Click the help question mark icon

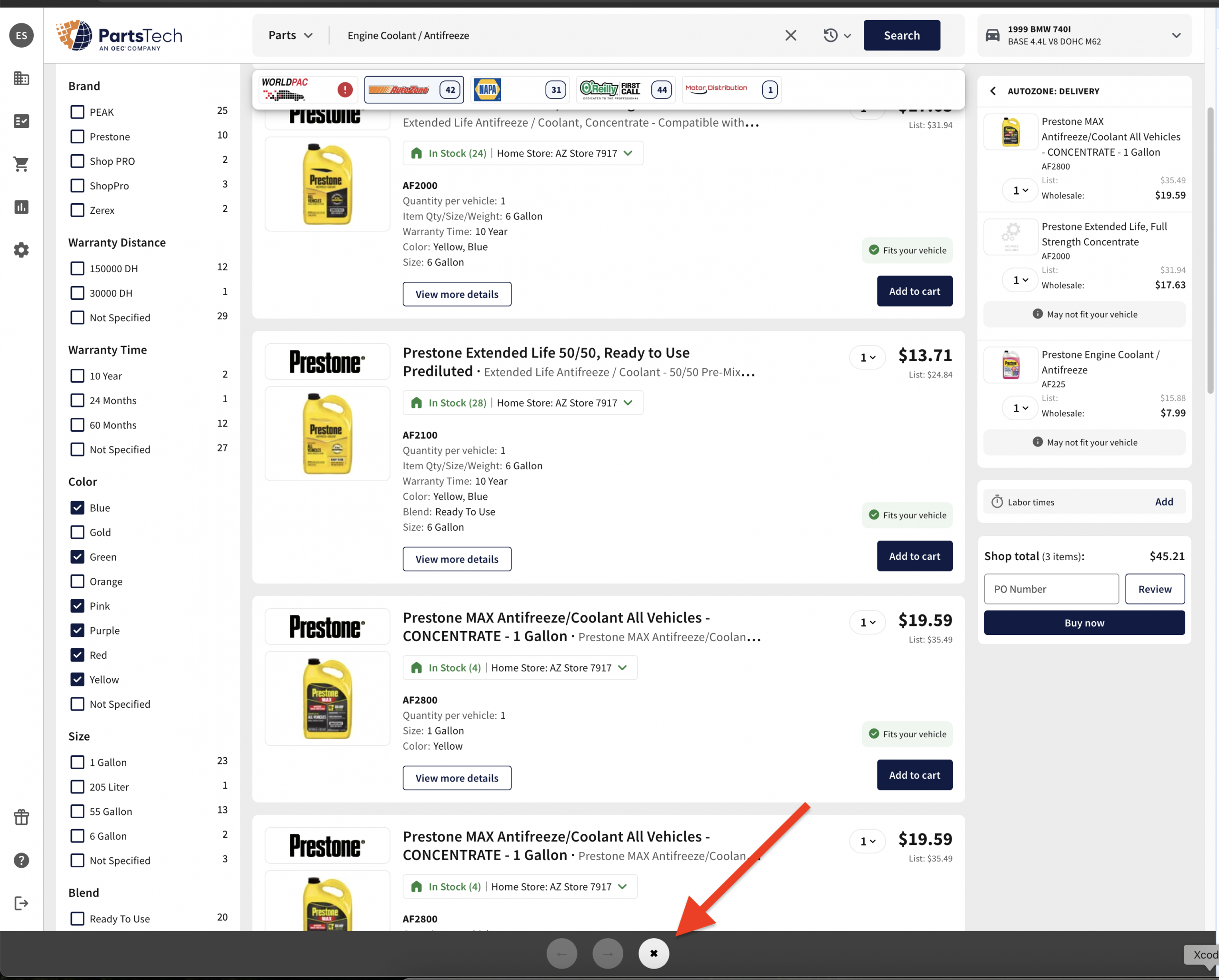pyautogui.click(x=21, y=860)
